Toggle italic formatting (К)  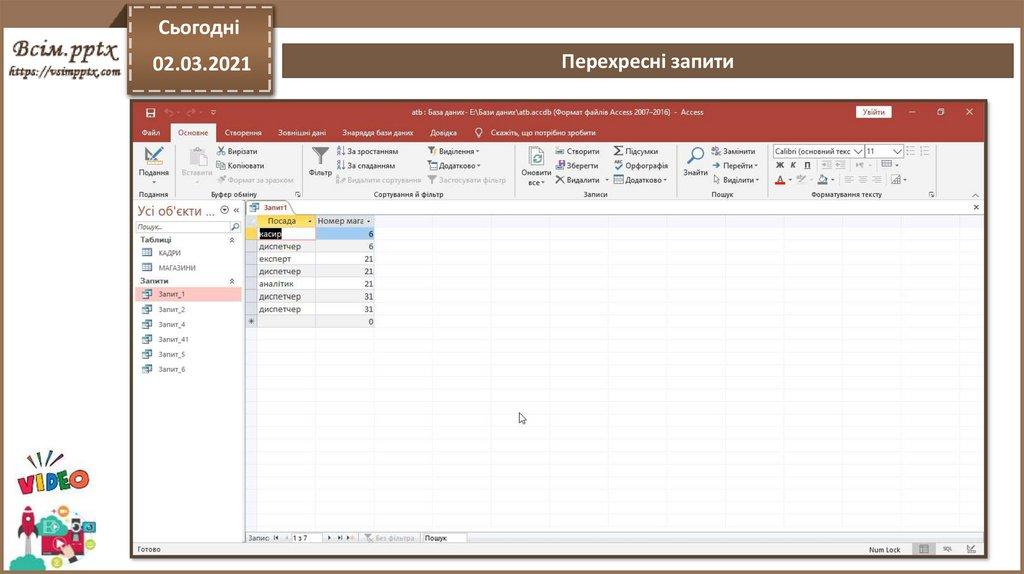click(793, 165)
